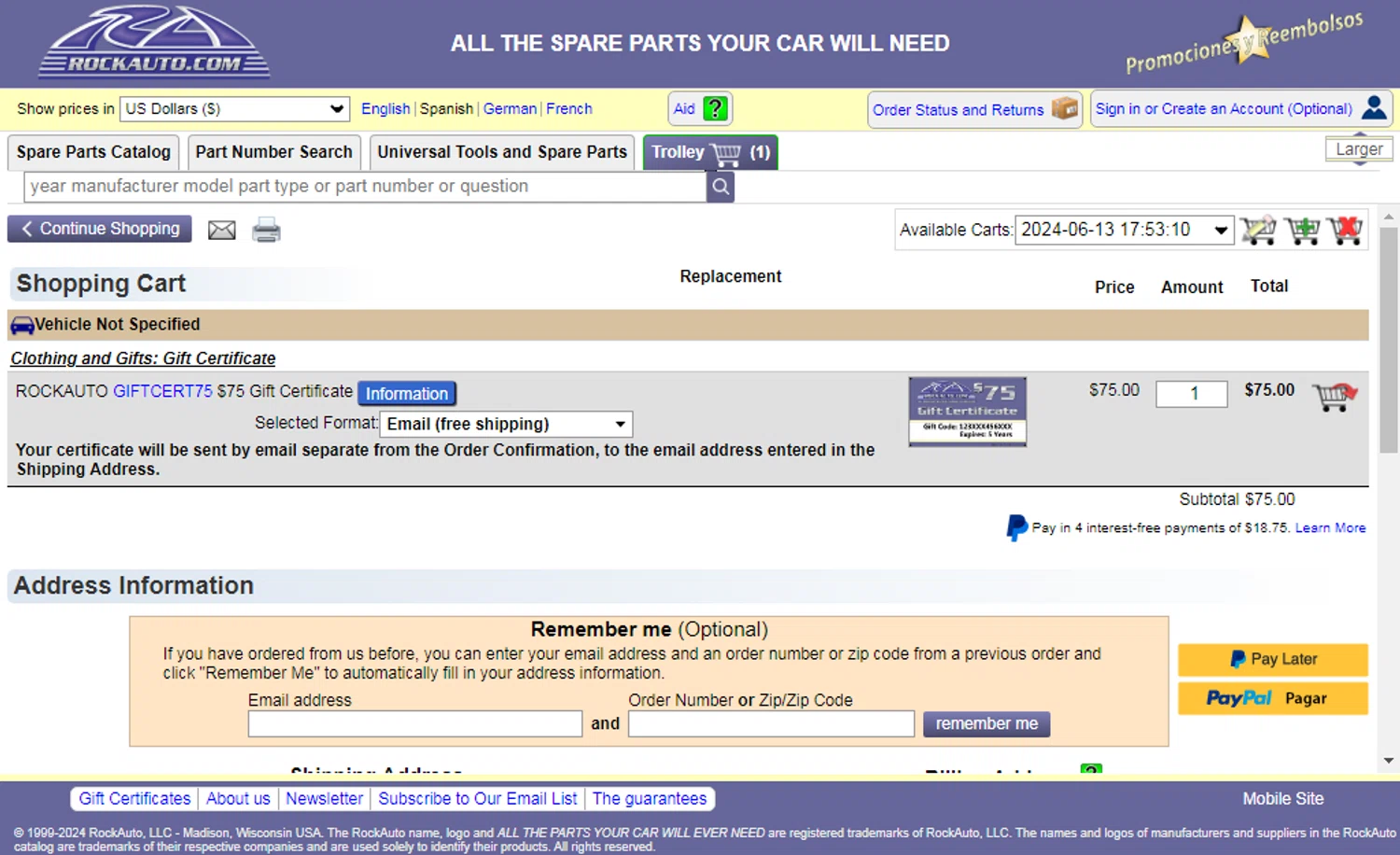Focus the Order Number or Zip Code field
1400x855 pixels.
[x=771, y=724]
